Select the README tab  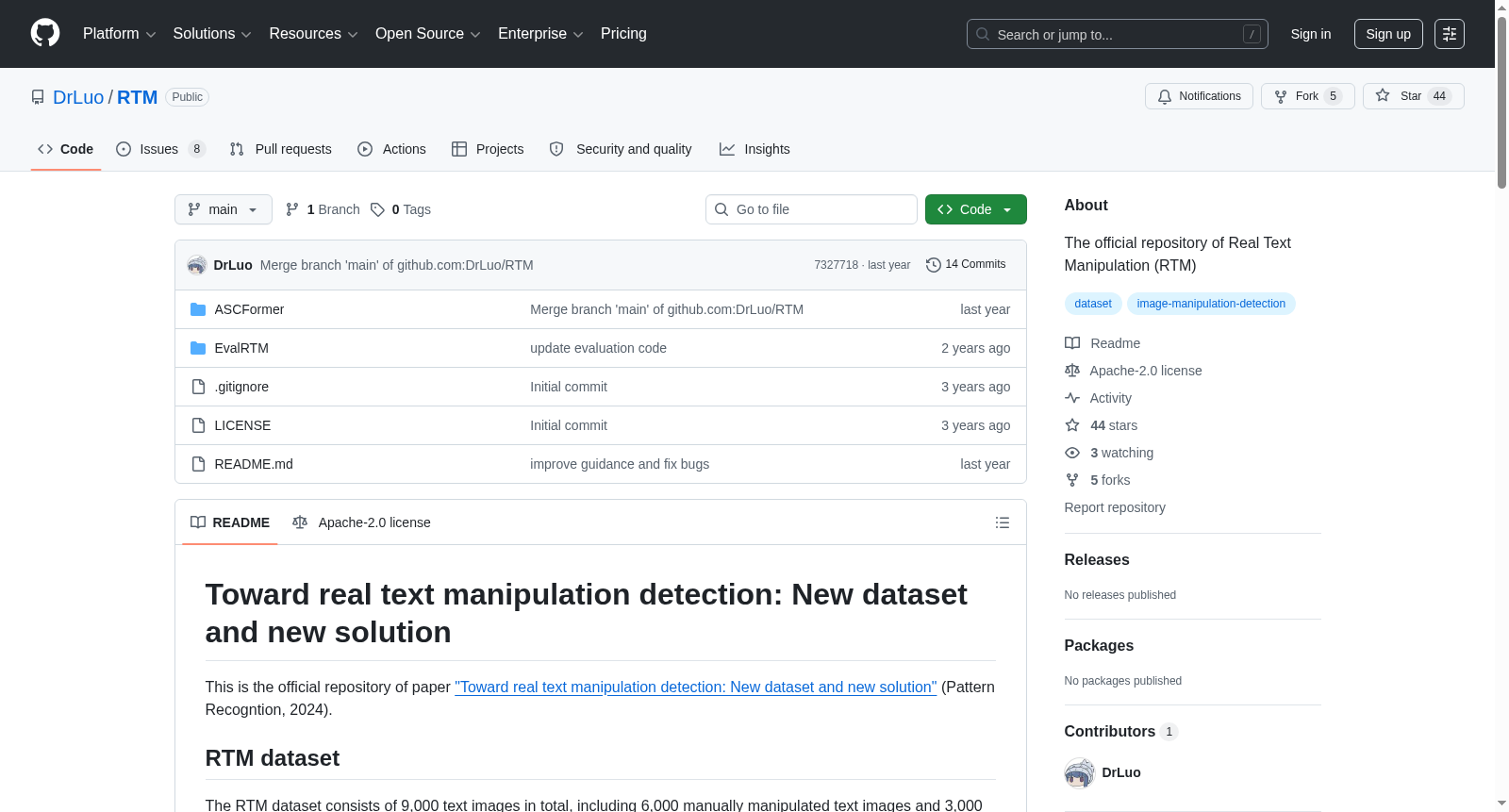click(x=230, y=522)
